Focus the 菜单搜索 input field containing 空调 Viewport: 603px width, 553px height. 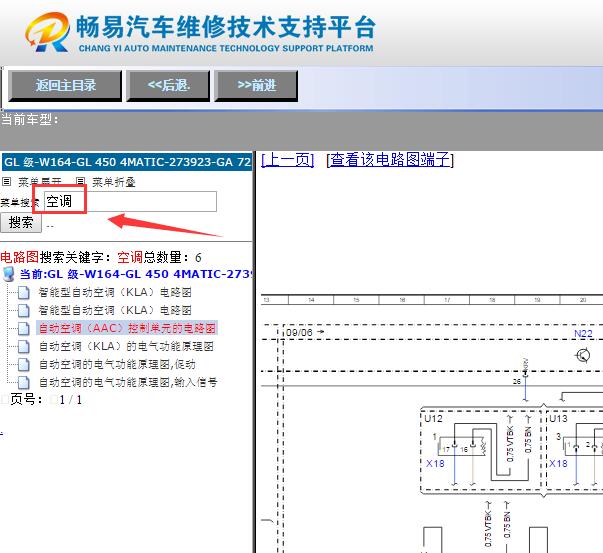tap(130, 201)
